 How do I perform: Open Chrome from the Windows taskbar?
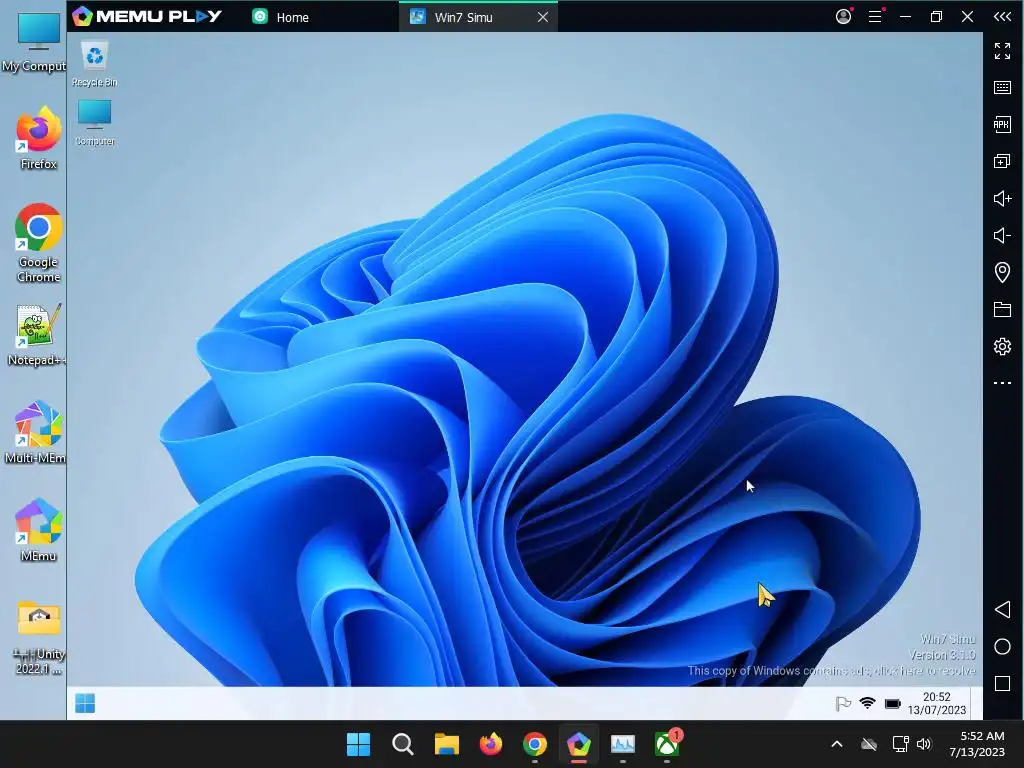point(534,744)
